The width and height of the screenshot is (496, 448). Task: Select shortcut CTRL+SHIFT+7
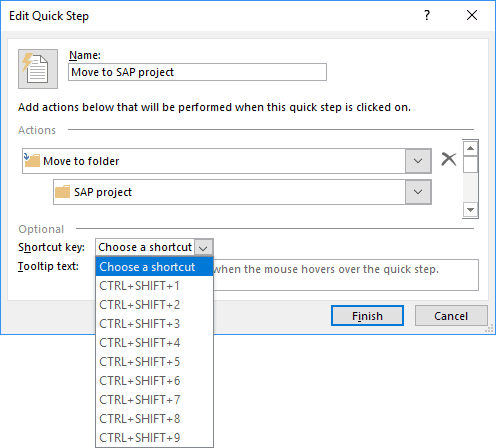(x=154, y=400)
